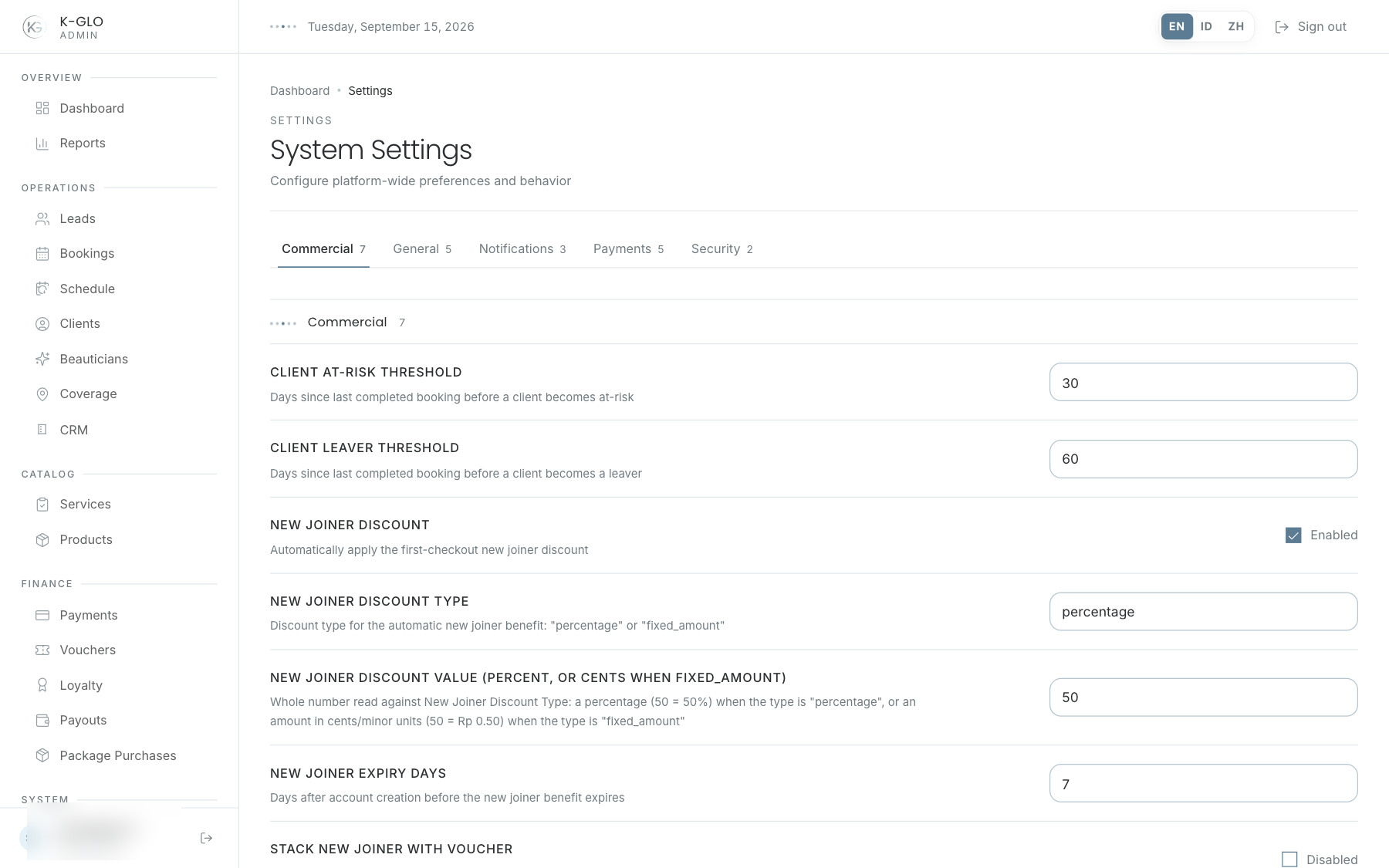Click the Commercial section heading
The width and height of the screenshot is (1389, 868).
pyautogui.click(x=347, y=323)
